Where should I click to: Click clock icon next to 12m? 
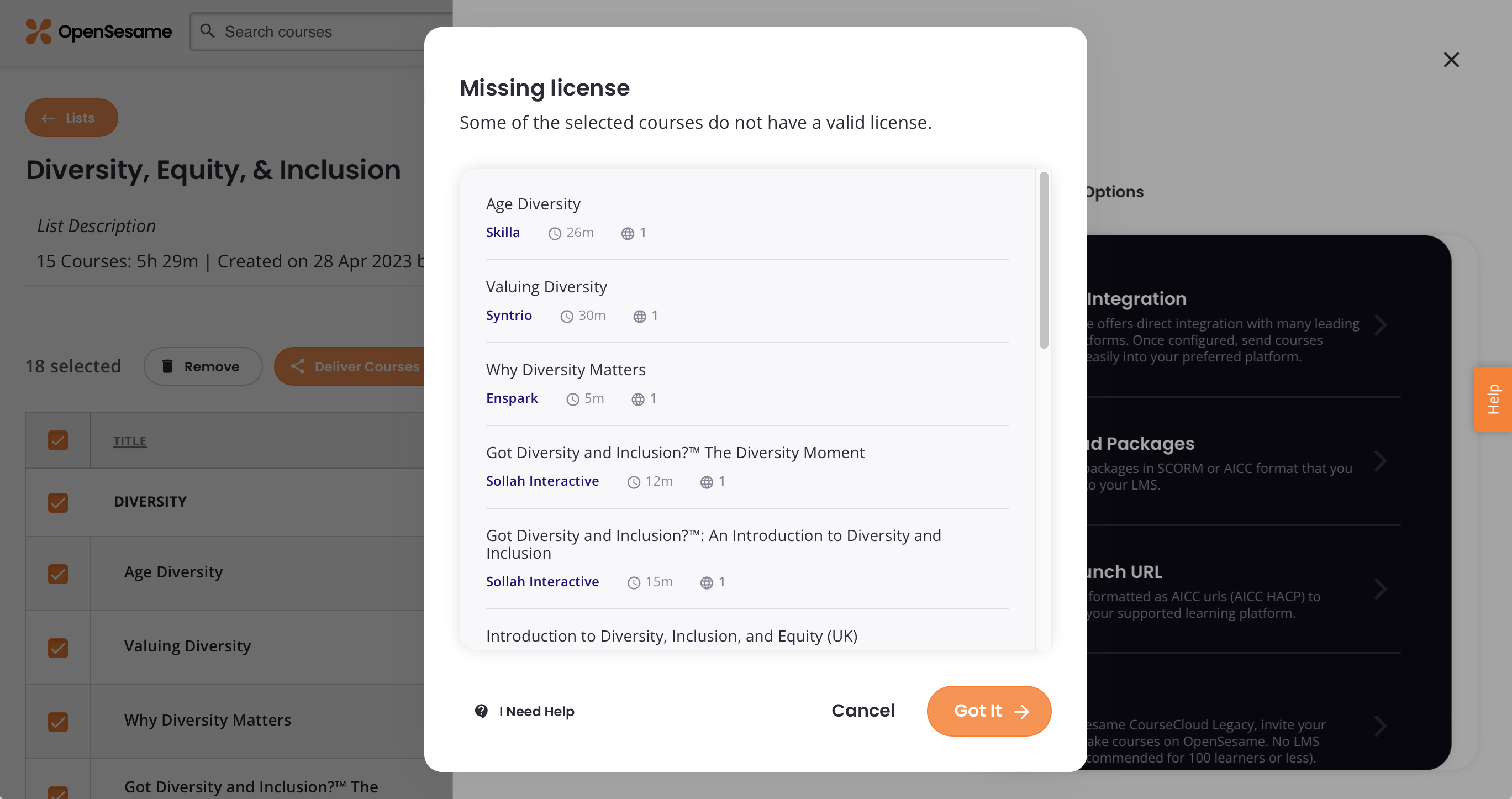coord(633,482)
